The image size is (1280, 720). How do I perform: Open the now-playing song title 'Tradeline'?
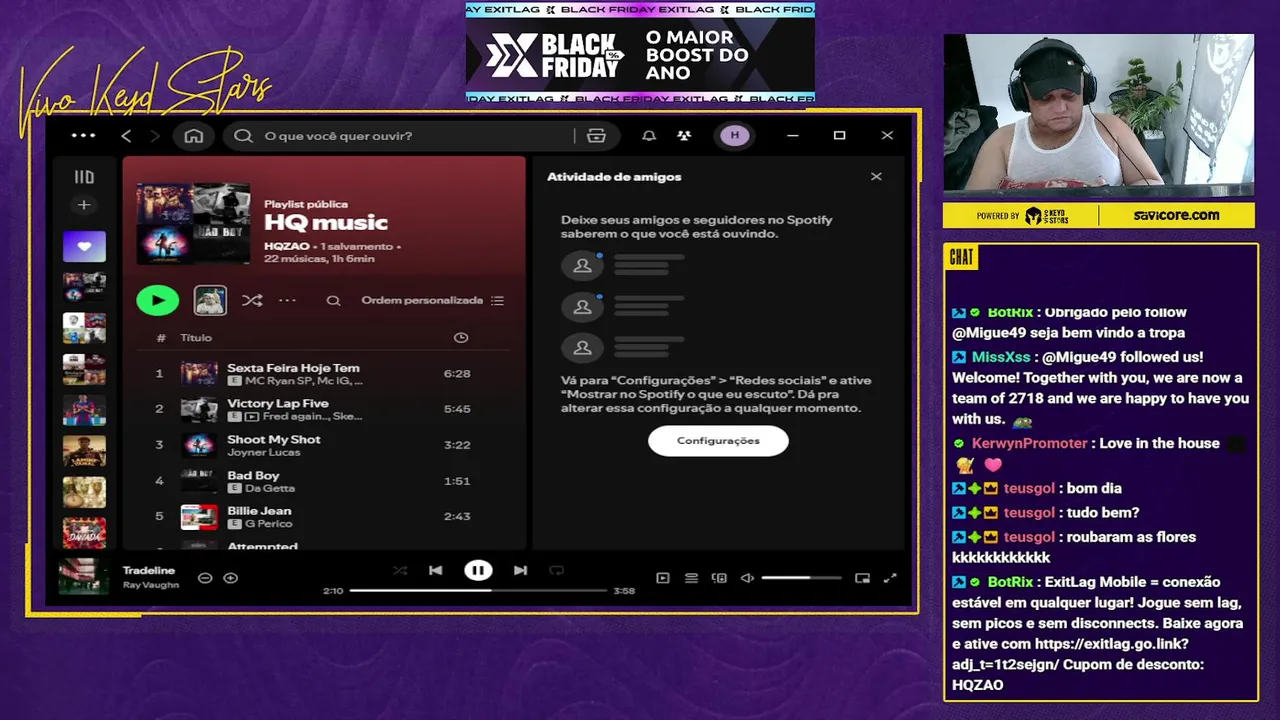point(149,571)
